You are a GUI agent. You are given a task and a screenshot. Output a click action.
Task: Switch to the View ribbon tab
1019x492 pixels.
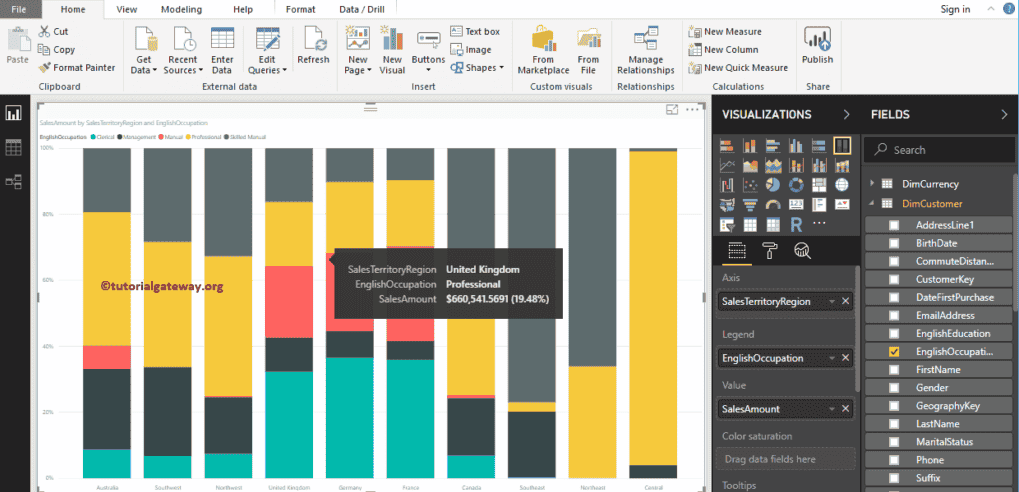[127, 9]
